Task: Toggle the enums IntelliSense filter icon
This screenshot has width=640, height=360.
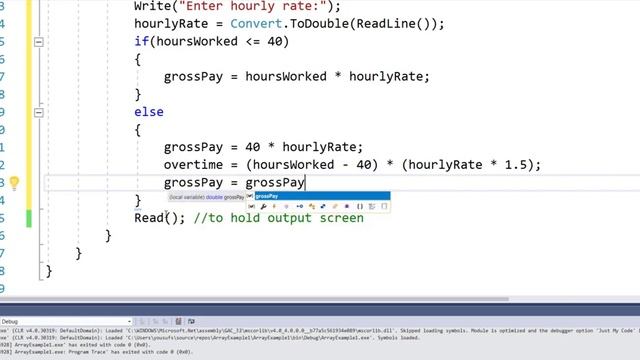Action: point(335,206)
